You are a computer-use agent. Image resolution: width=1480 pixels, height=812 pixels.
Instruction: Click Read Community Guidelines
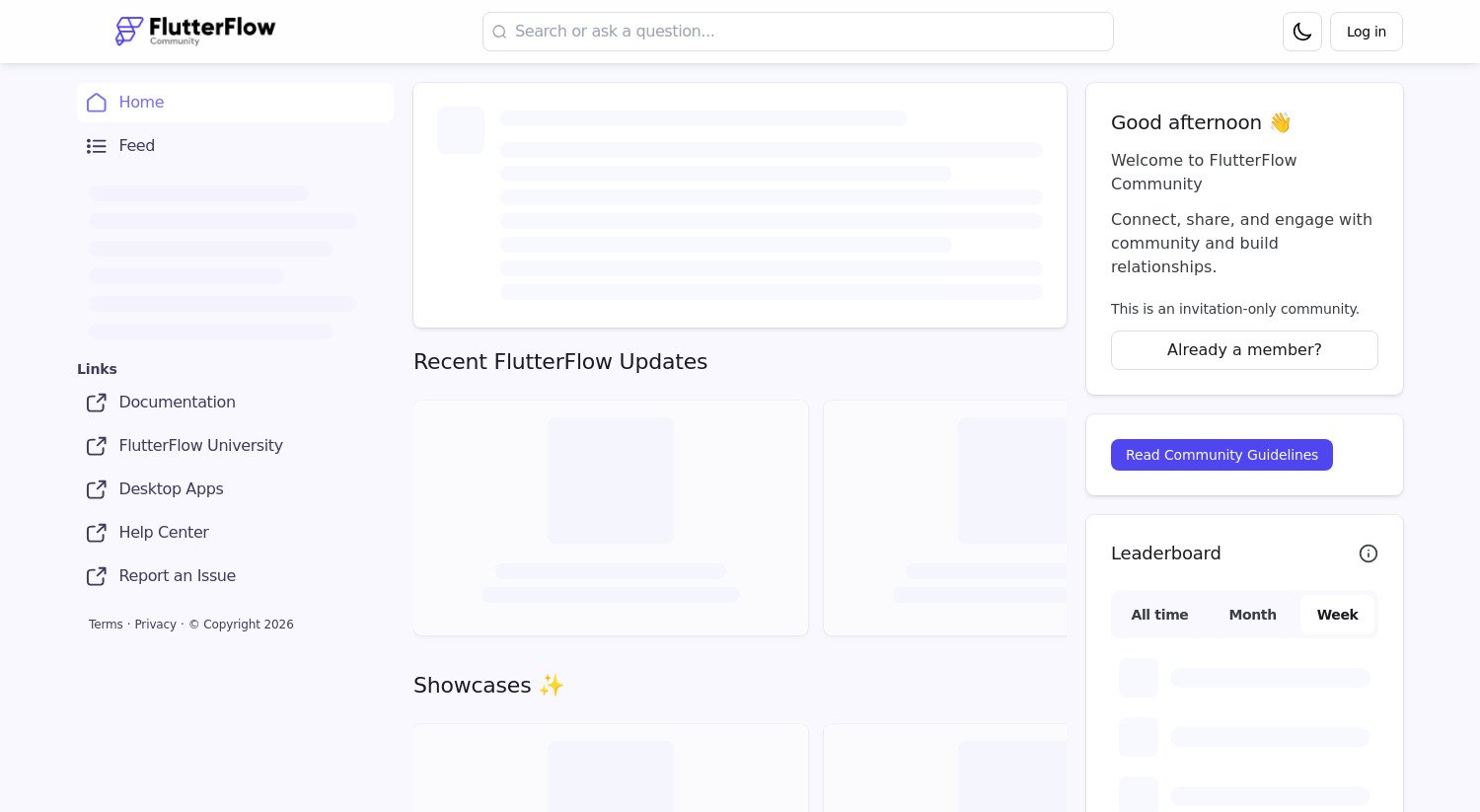(1221, 455)
